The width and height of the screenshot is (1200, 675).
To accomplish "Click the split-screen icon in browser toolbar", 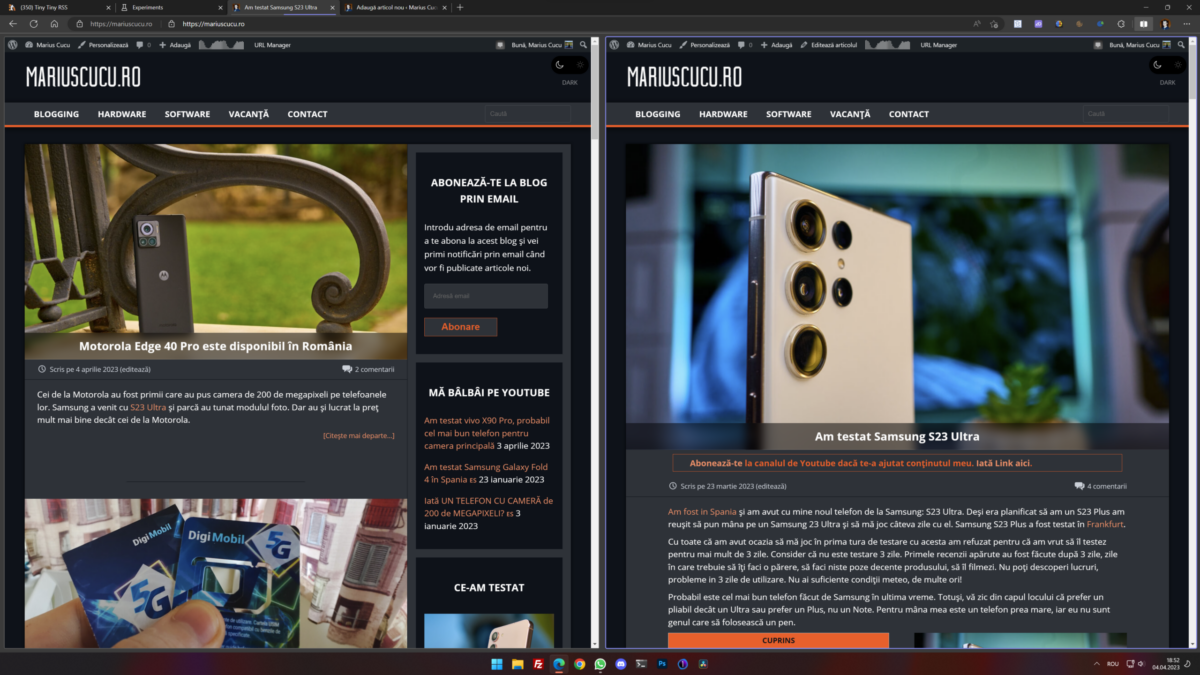I will pos(1143,24).
